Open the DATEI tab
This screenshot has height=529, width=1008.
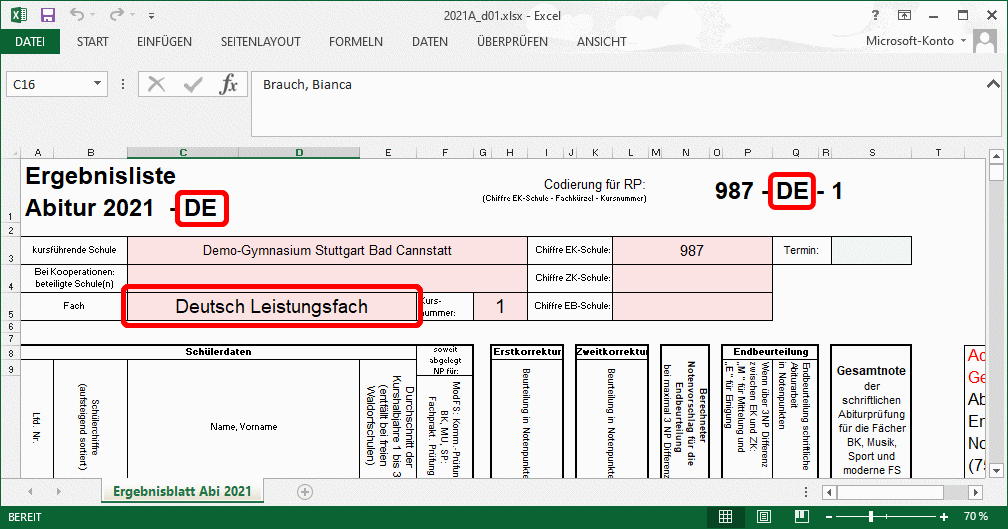30,41
